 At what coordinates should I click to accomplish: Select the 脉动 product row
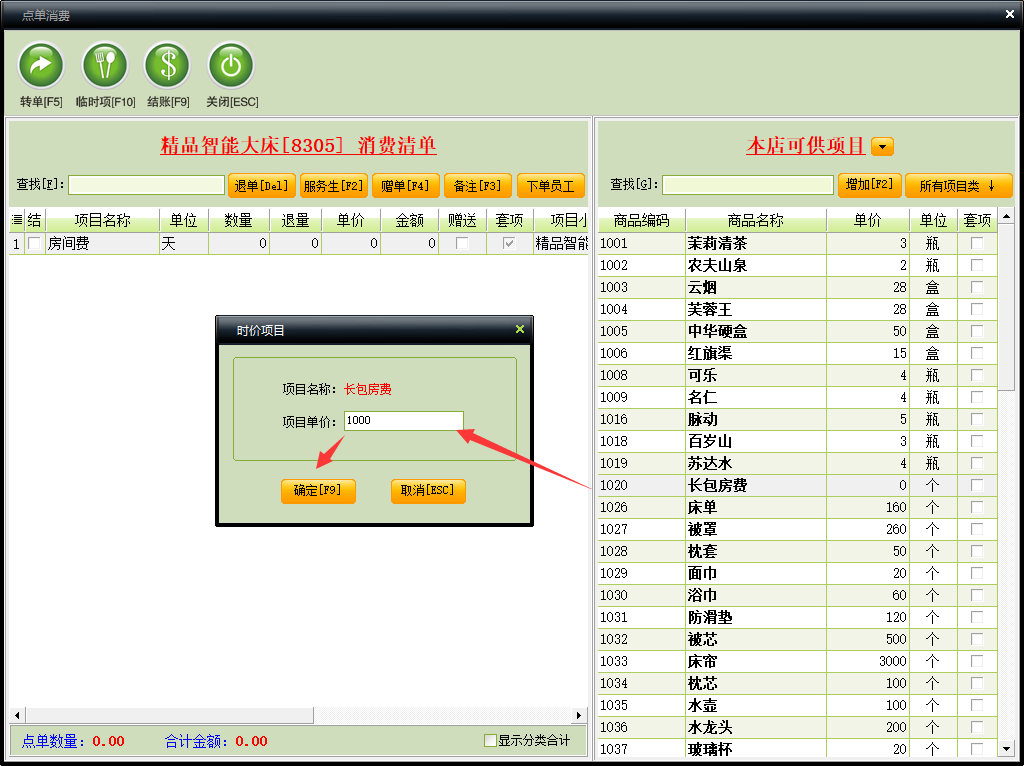(797, 419)
